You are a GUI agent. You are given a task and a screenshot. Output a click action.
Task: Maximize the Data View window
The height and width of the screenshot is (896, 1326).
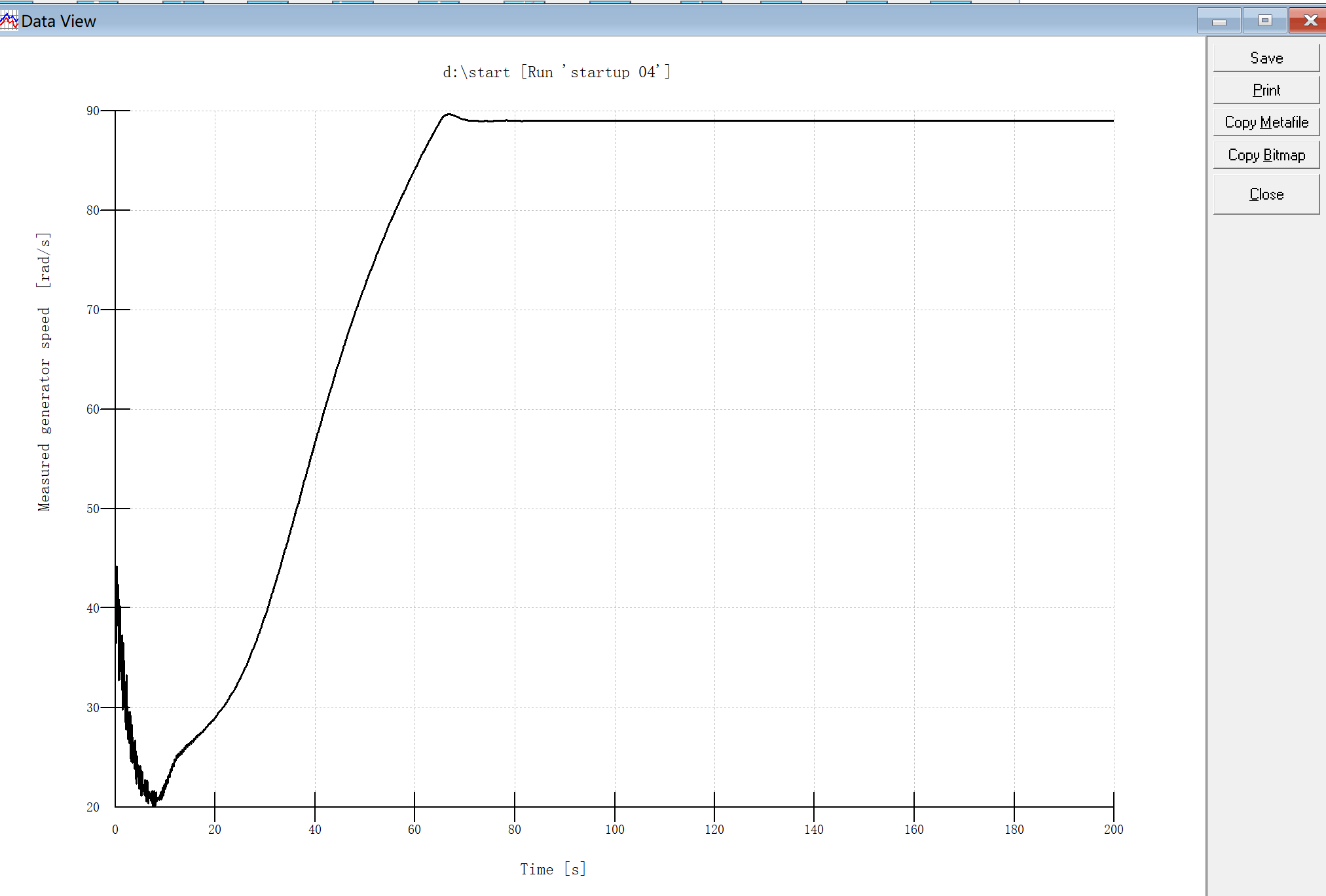(x=1264, y=20)
